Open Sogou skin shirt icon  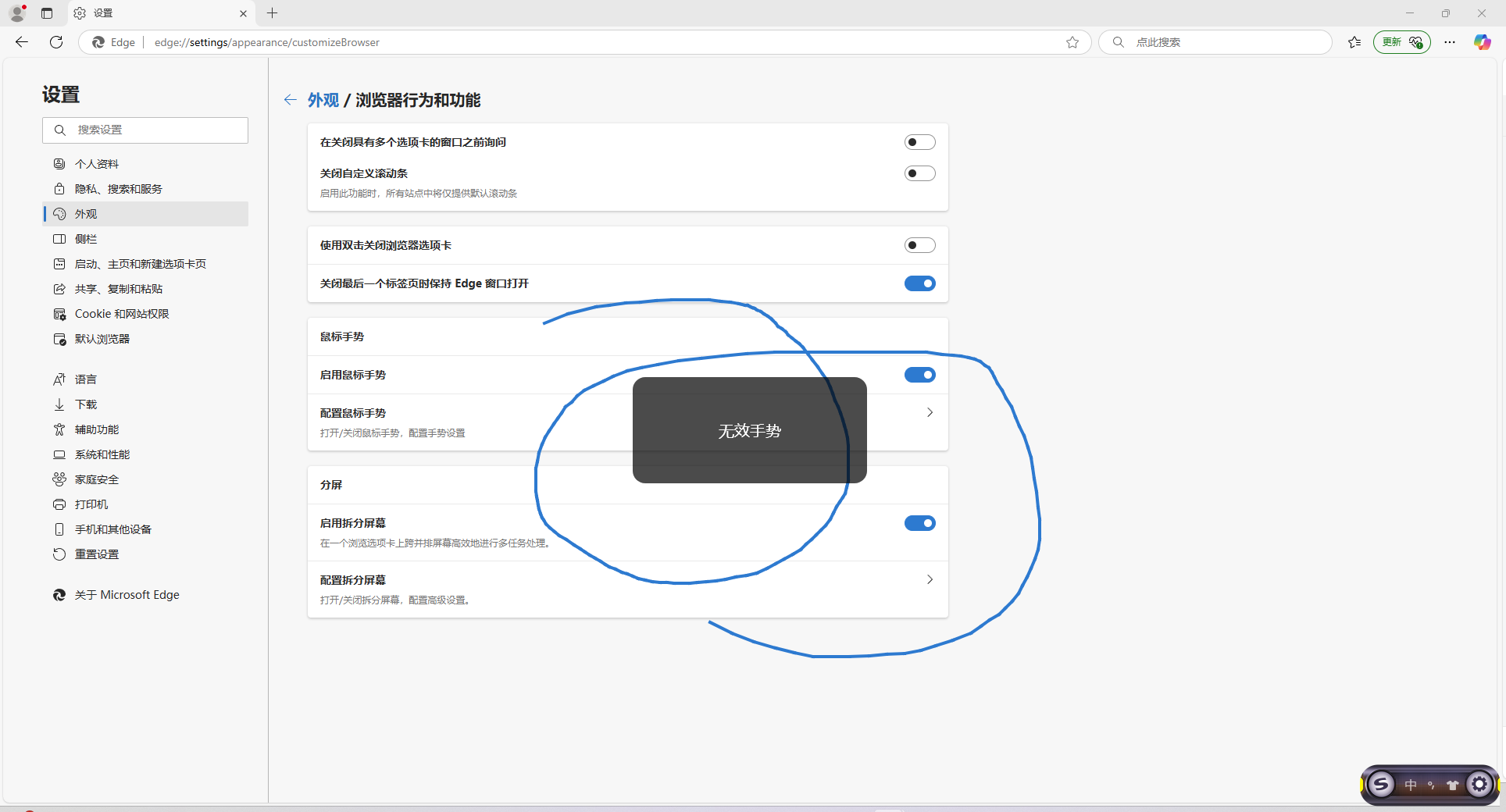tap(1452, 785)
